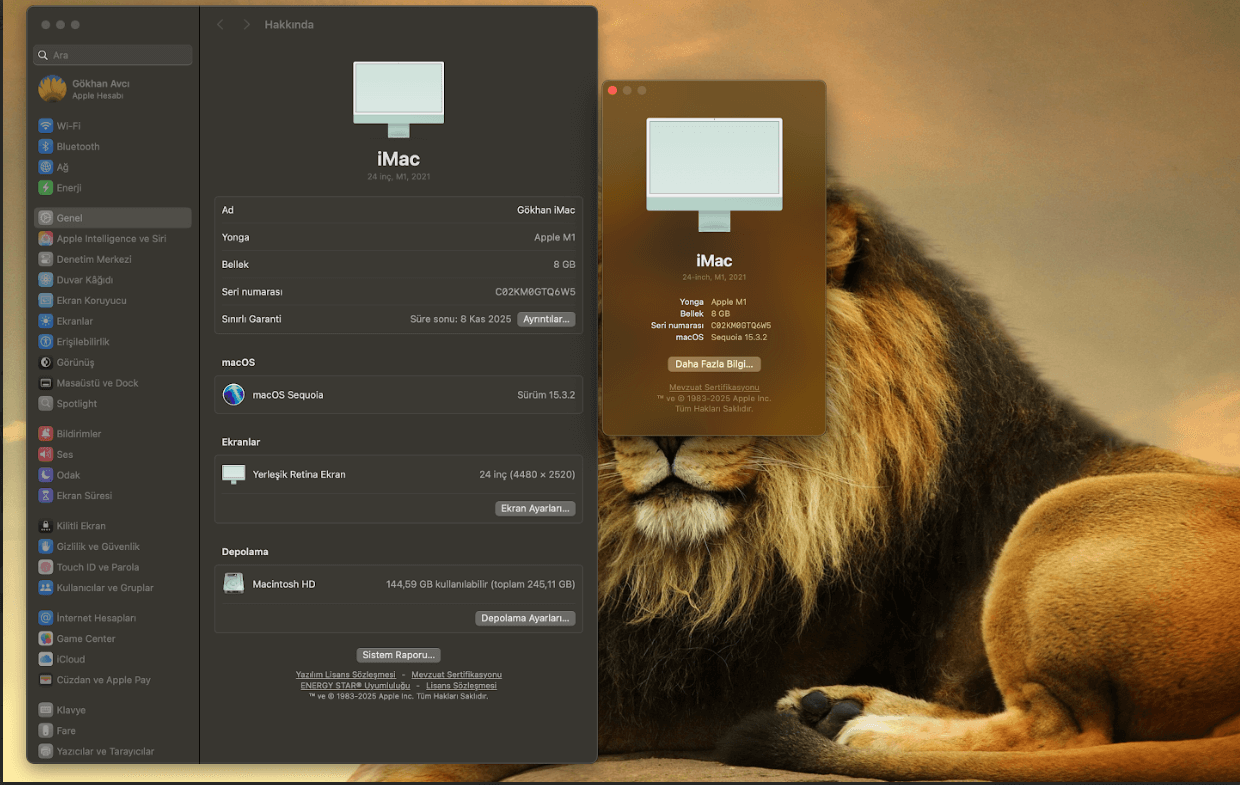Open Klavye keyboard settings
The height and width of the screenshot is (785, 1240).
coord(113,710)
